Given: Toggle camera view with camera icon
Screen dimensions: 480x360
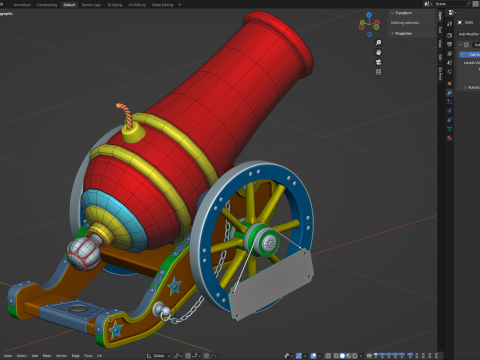Looking at the screenshot, I should click(x=378, y=62).
